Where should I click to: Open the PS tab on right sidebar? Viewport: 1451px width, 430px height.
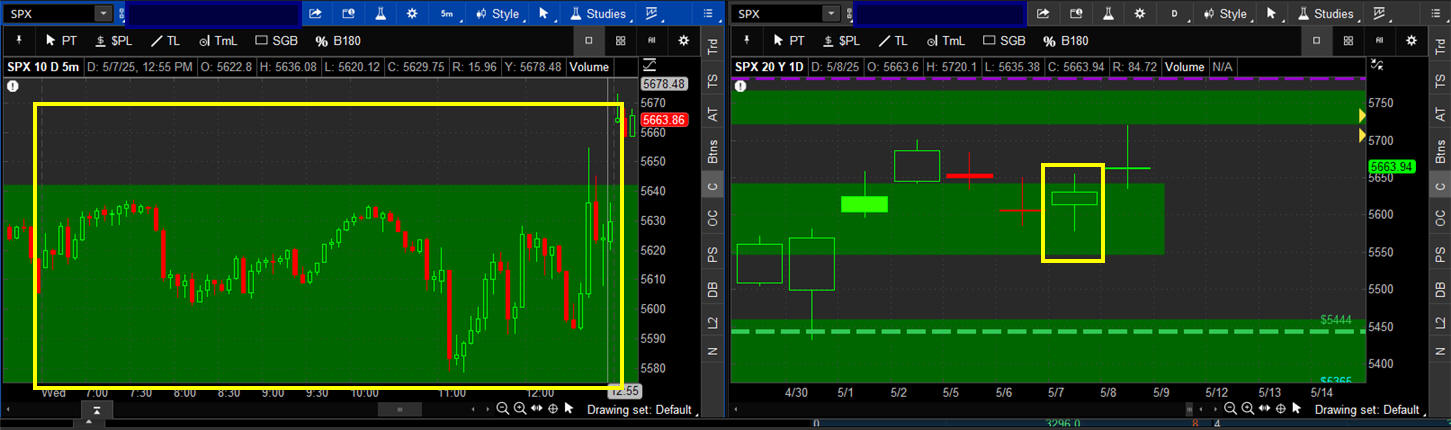click(x=1439, y=254)
